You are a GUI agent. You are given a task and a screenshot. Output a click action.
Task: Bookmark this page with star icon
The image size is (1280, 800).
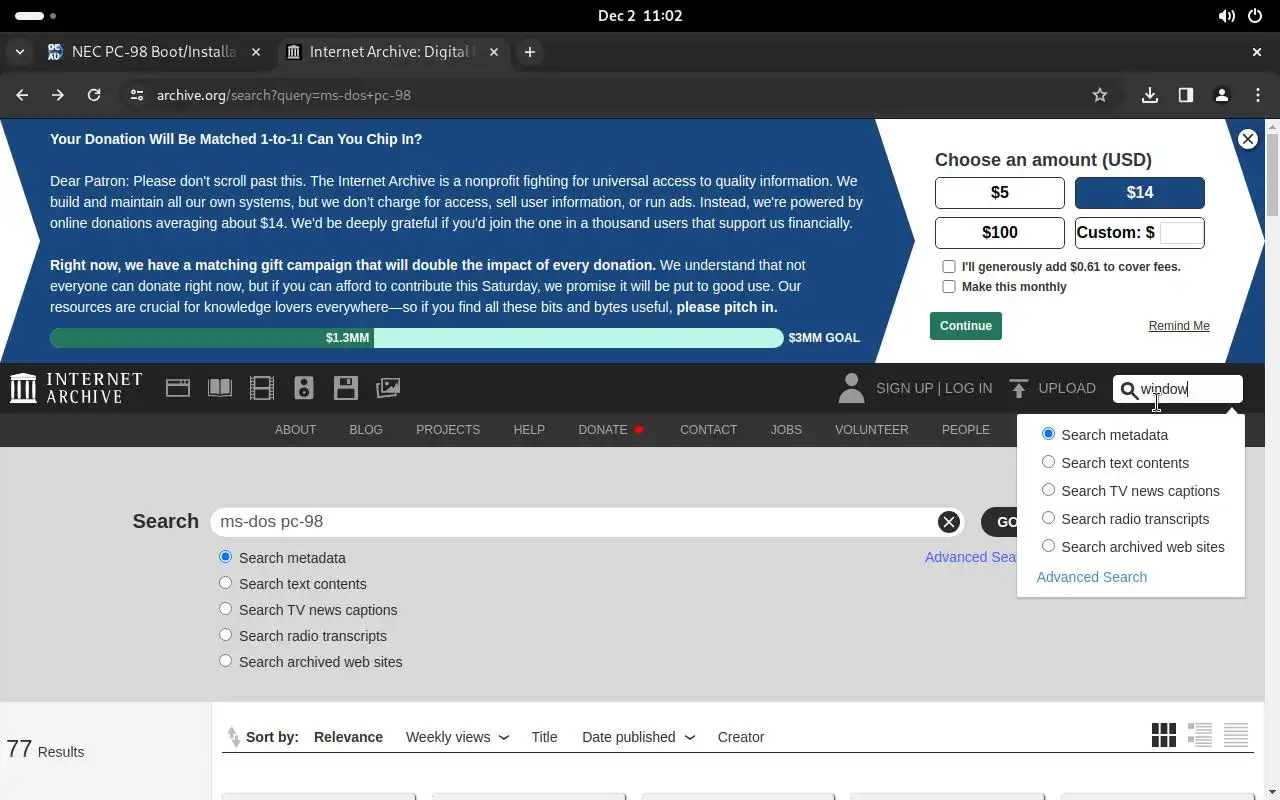(1100, 95)
